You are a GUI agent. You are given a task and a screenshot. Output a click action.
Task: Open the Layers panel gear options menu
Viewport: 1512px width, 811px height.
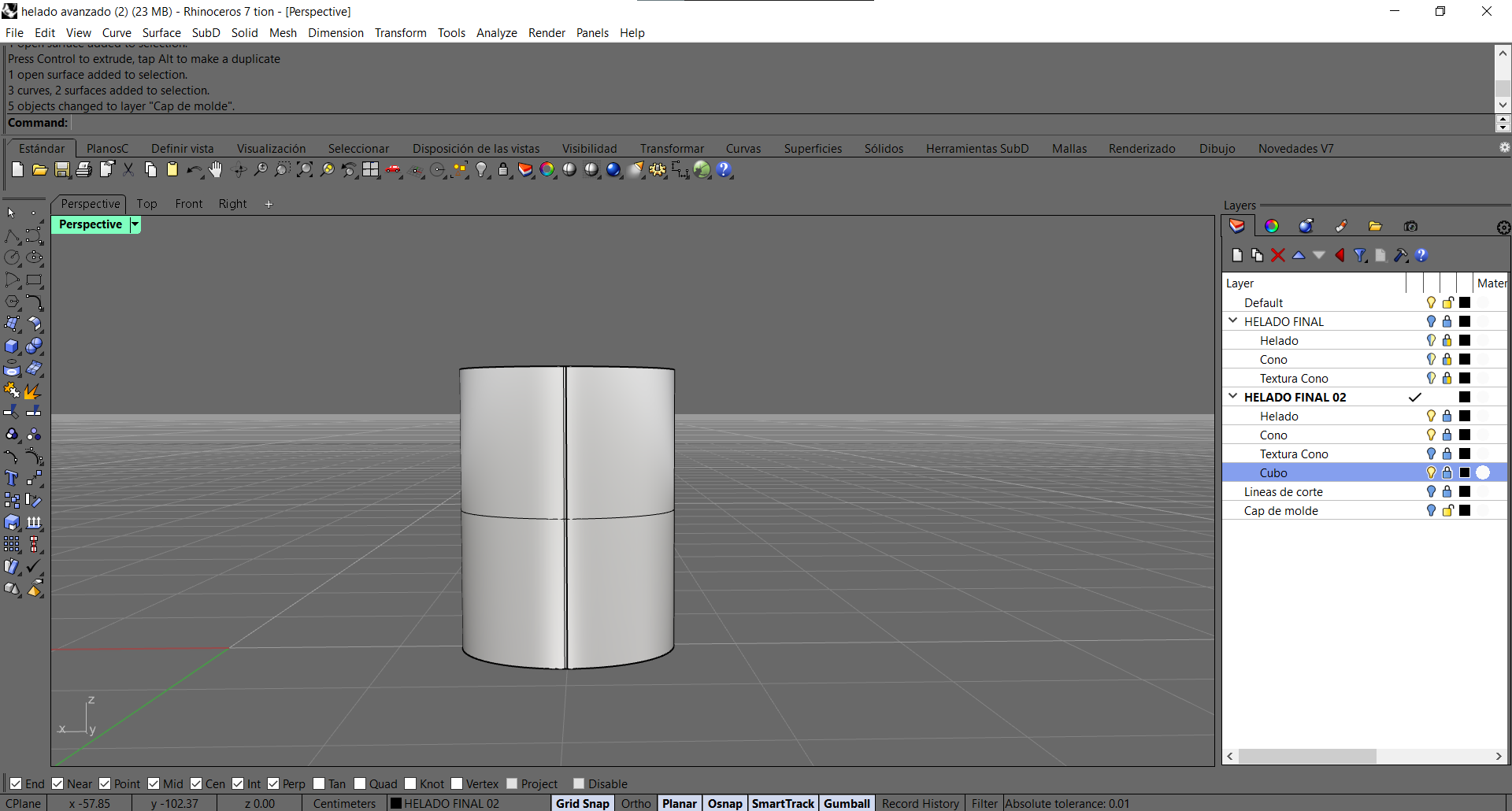1503,228
